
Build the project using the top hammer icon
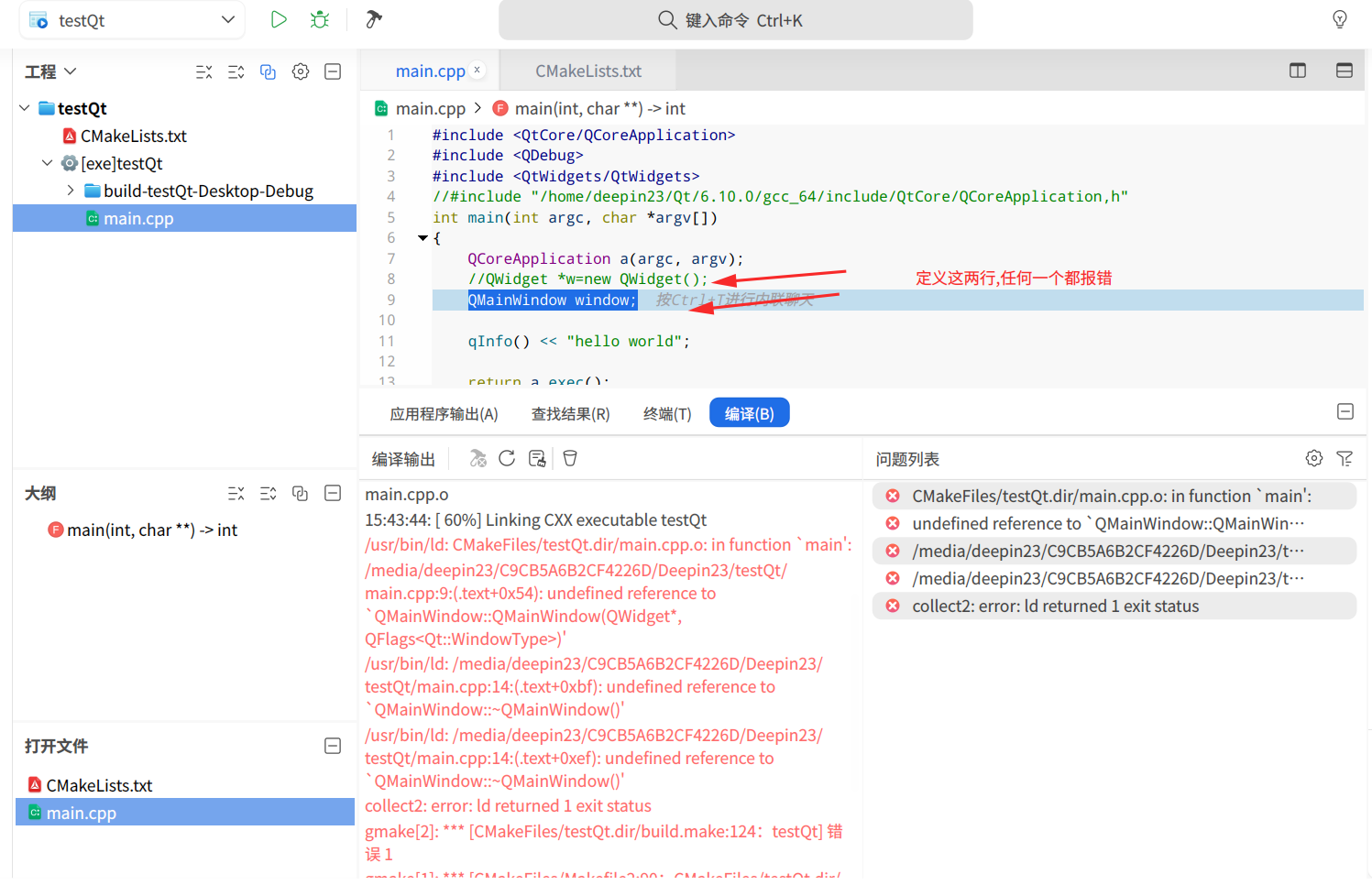point(374,19)
